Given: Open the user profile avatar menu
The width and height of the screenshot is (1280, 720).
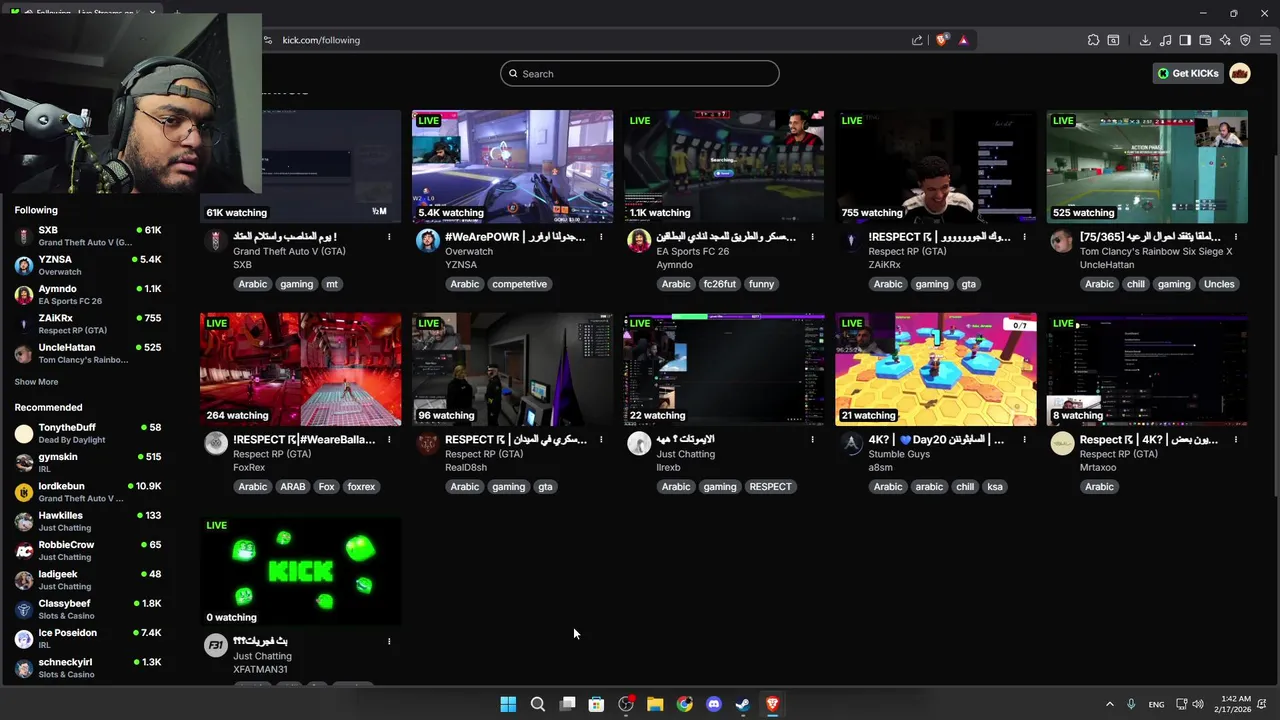Looking at the screenshot, I should click(x=1240, y=73).
